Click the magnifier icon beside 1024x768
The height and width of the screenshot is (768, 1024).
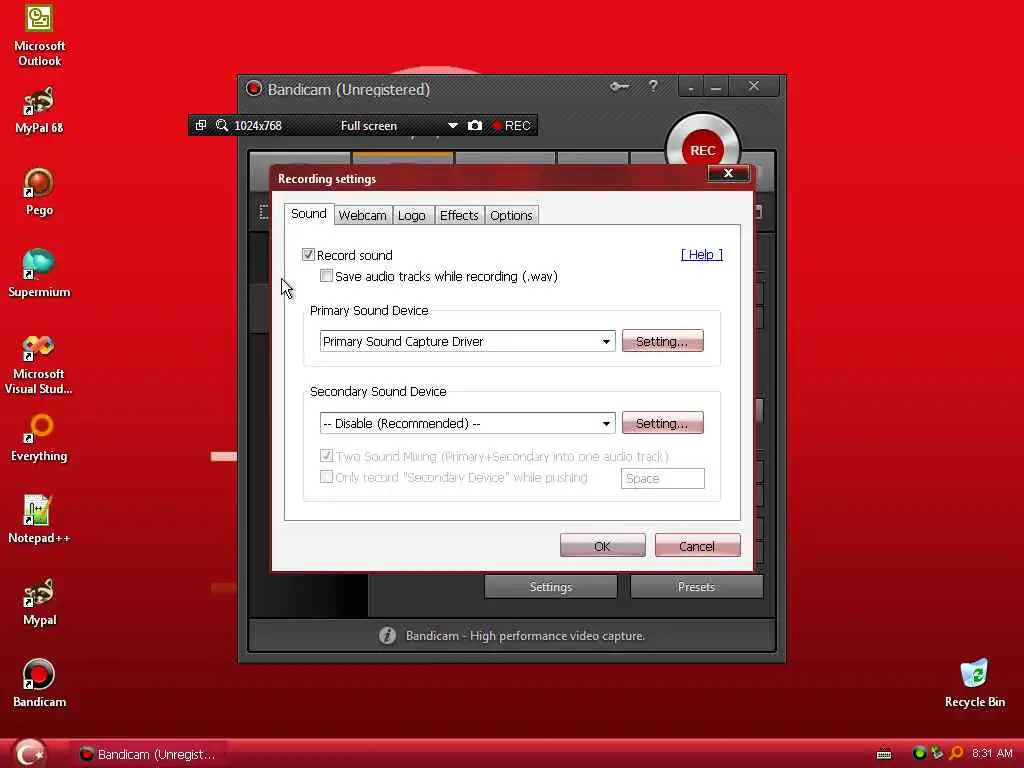(x=221, y=125)
